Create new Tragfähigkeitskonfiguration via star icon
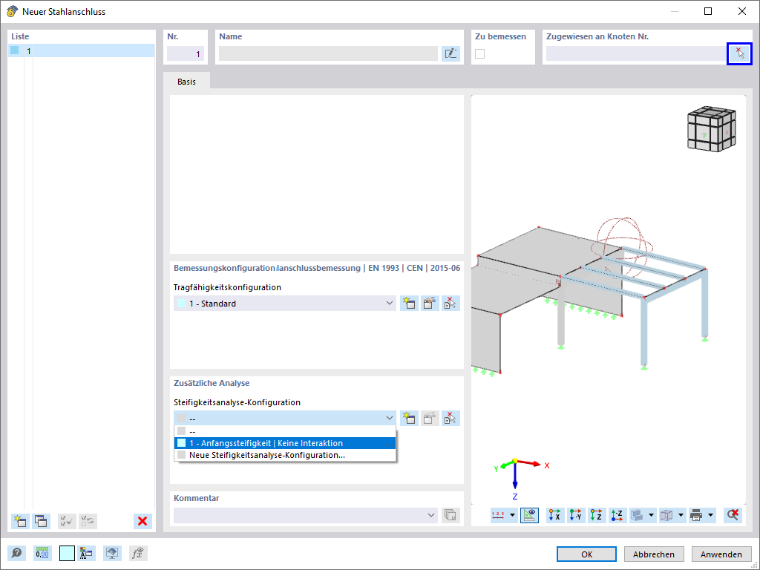Screen dimensions: 760x570 409,304
